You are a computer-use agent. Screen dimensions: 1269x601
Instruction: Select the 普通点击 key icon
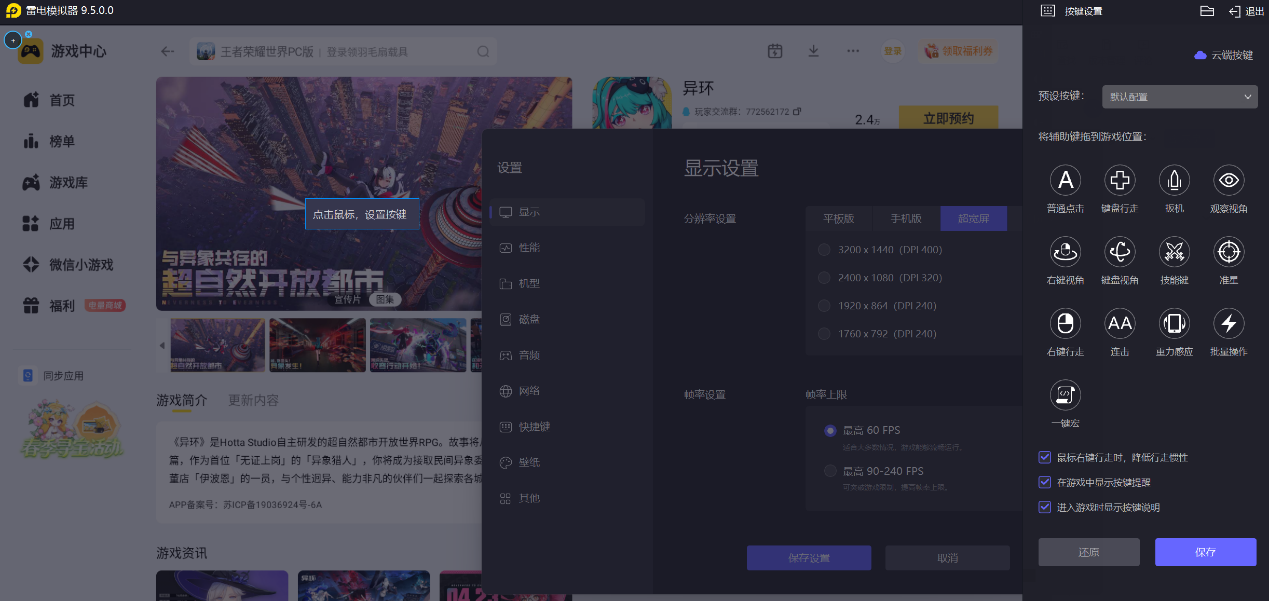(x=1065, y=180)
